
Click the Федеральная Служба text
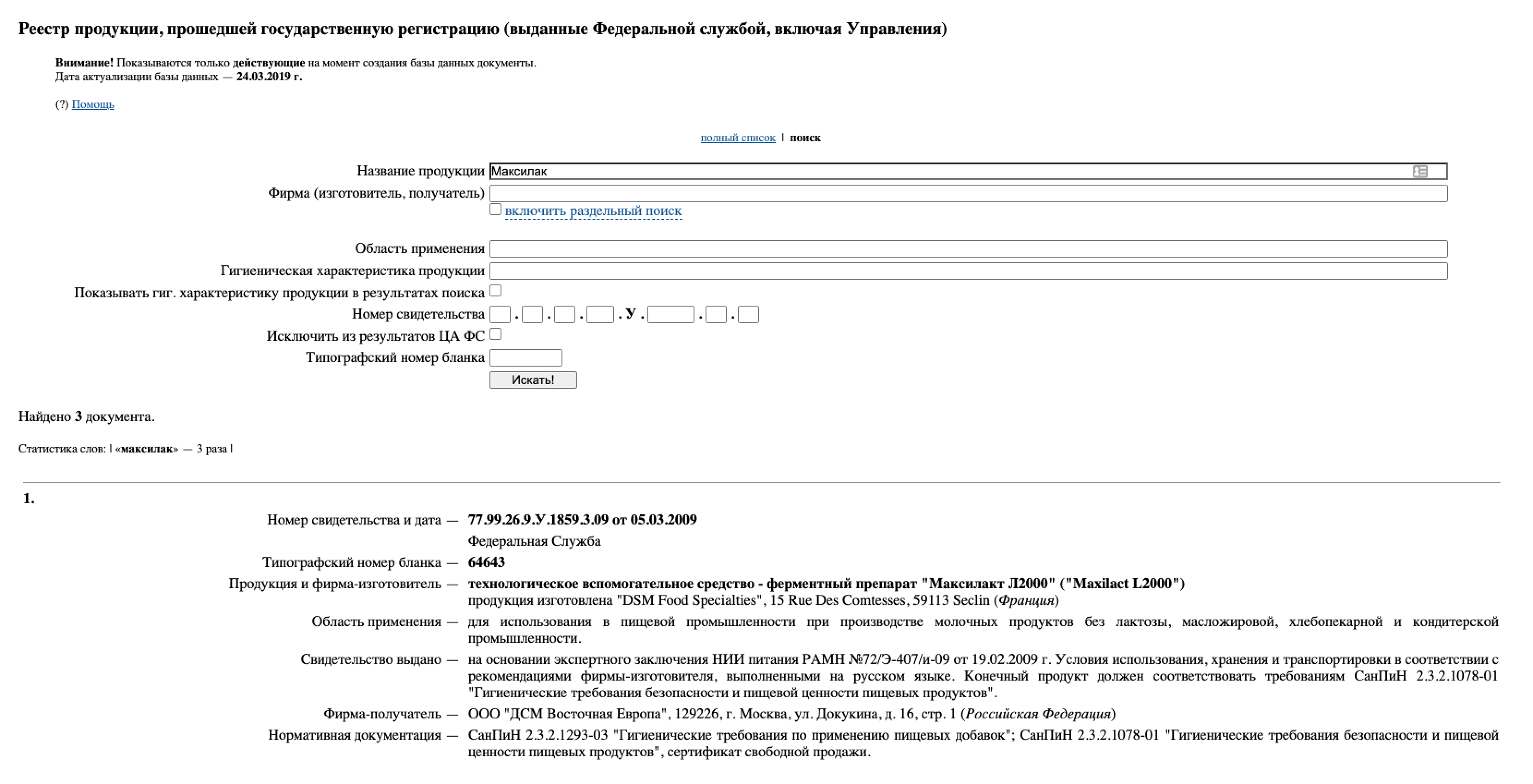[534, 541]
